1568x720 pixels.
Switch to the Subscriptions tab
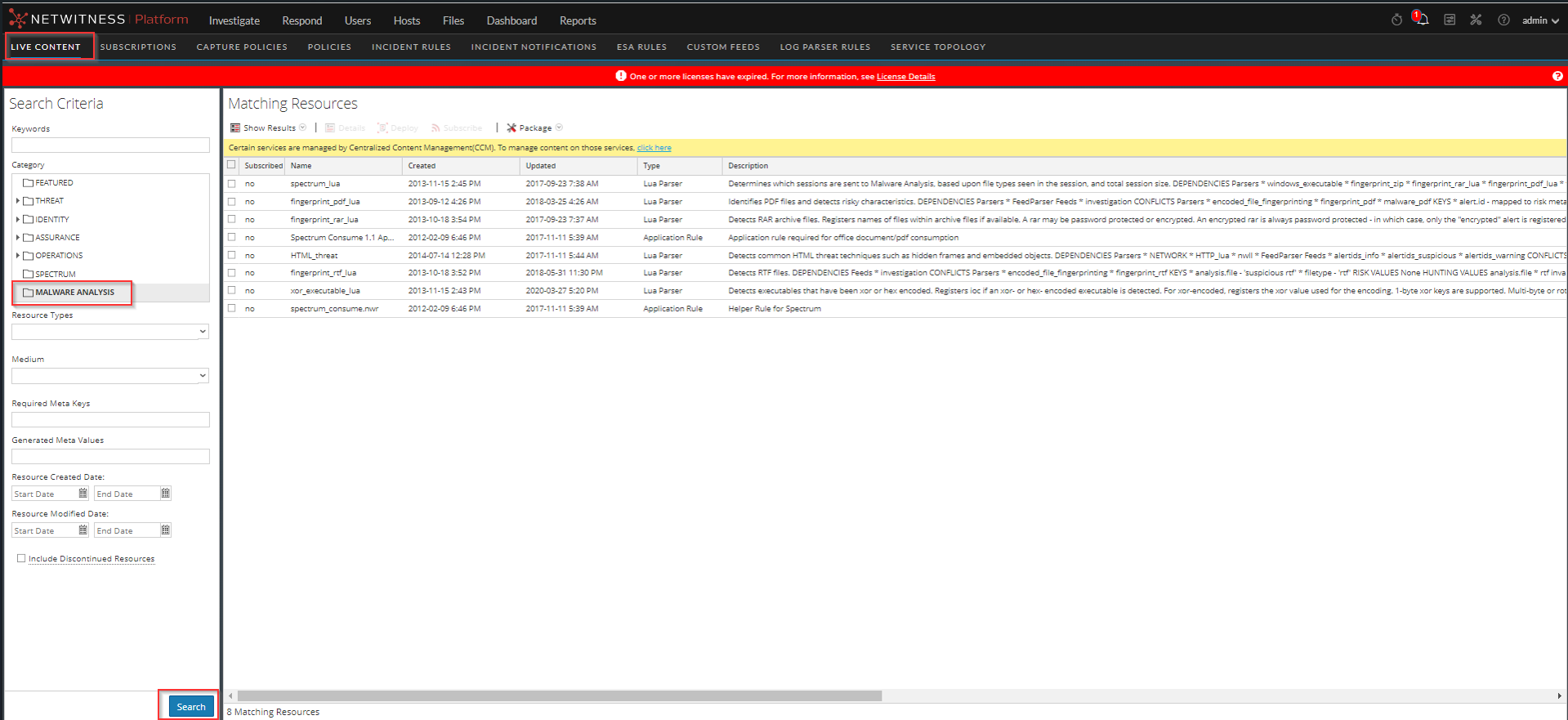pyautogui.click(x=138, y=47)
